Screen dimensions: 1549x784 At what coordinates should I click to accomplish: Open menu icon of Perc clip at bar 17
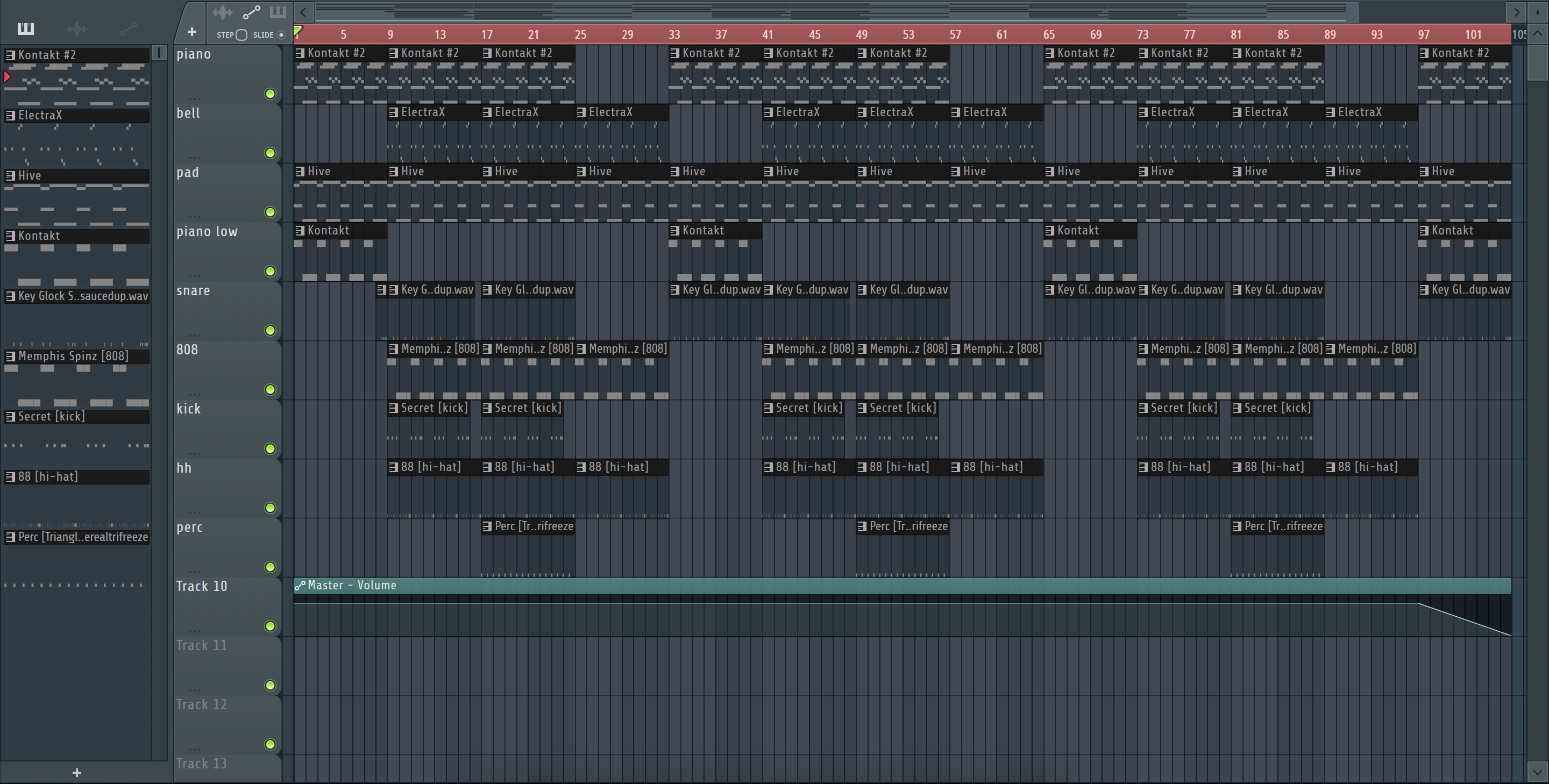[x=487, y=526]
